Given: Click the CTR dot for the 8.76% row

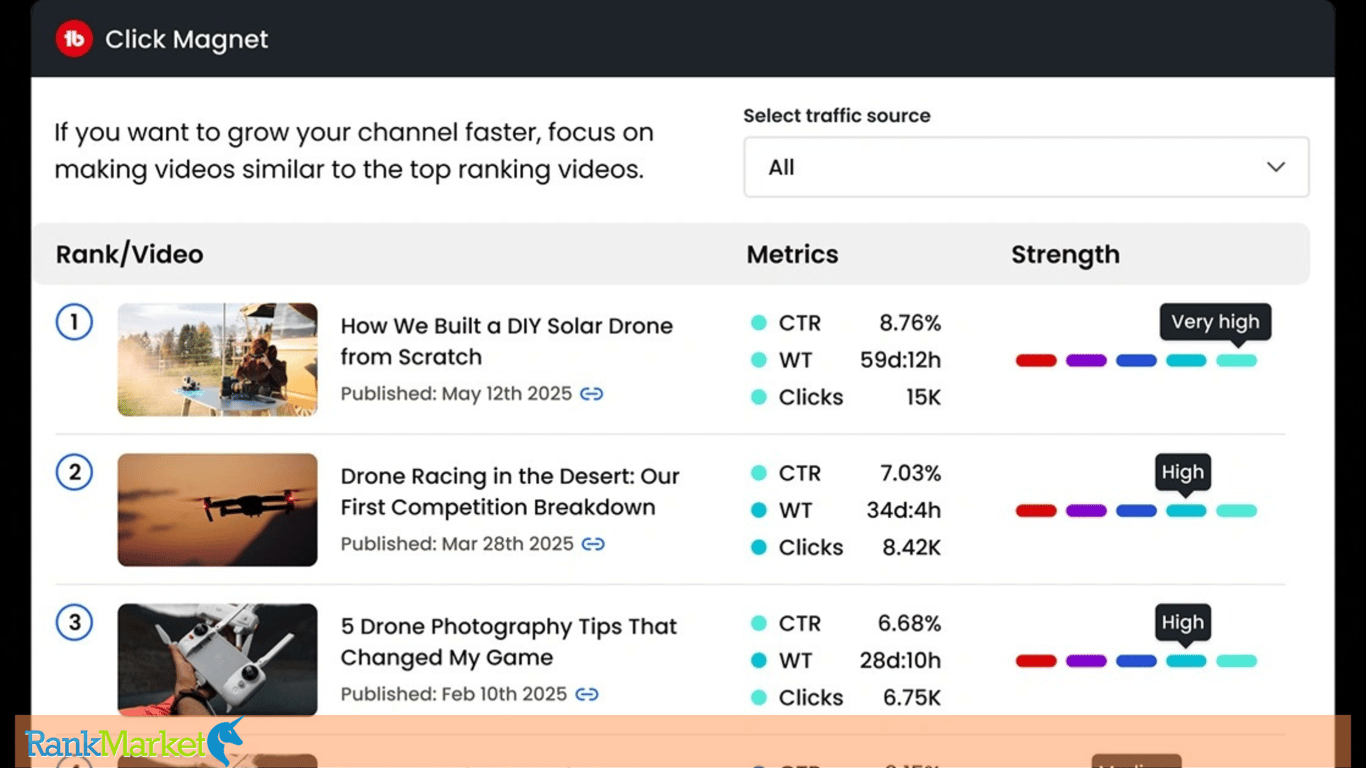Looking at the screenshot, I should click(x=759, y=323).
